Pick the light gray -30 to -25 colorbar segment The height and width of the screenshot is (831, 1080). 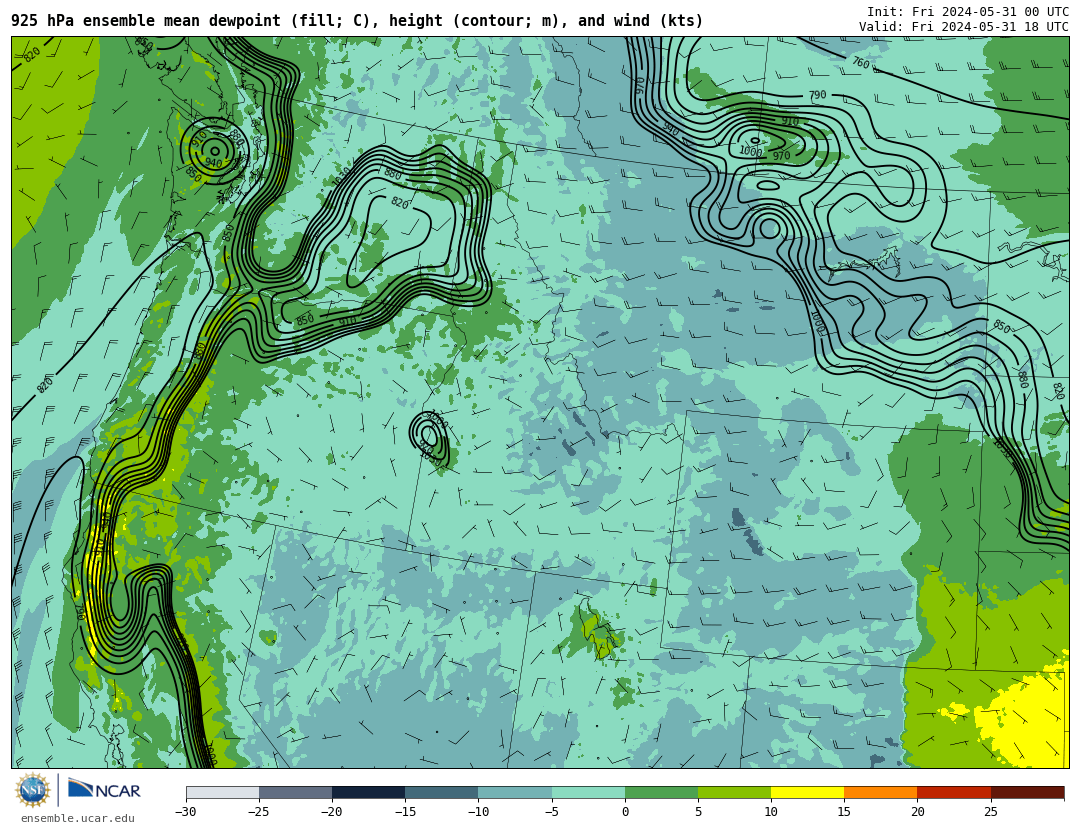tap(222, 793)
